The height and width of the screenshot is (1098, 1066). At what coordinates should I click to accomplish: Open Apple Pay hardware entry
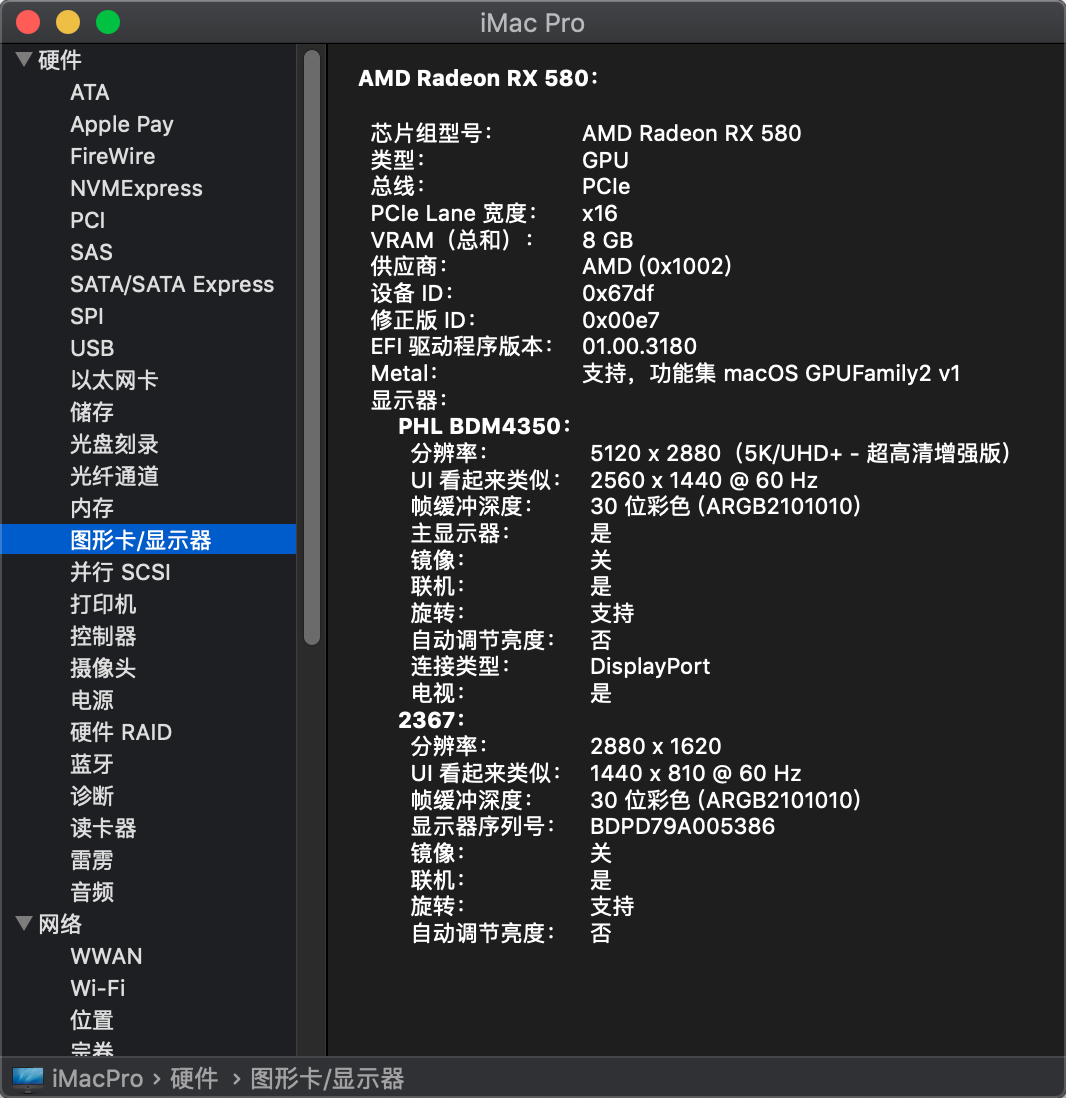(x=121, y=125)
